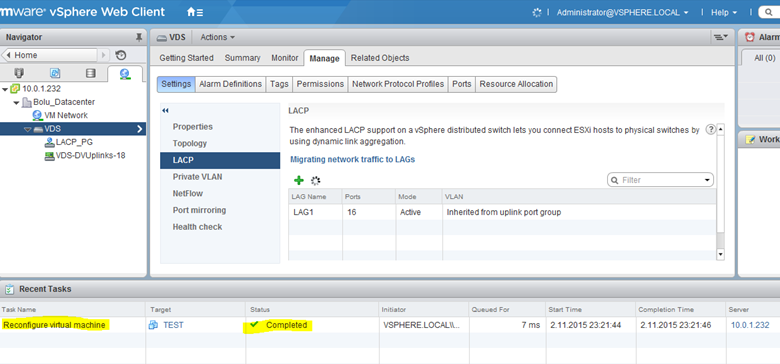Viewport: 780px width, 364px height.
Task: Open the Filter options dropdown arrow
Action: [707, 180]
